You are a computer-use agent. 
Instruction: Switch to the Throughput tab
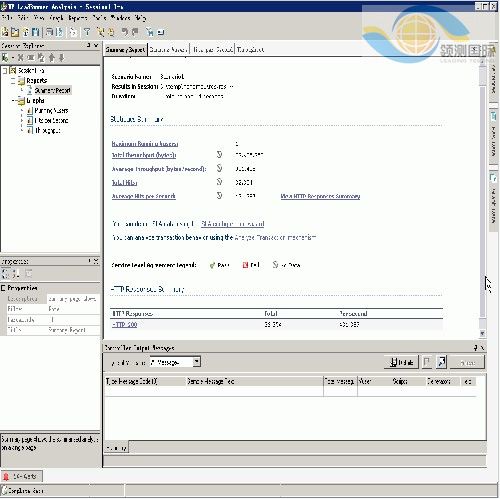(x=250, y=49)
